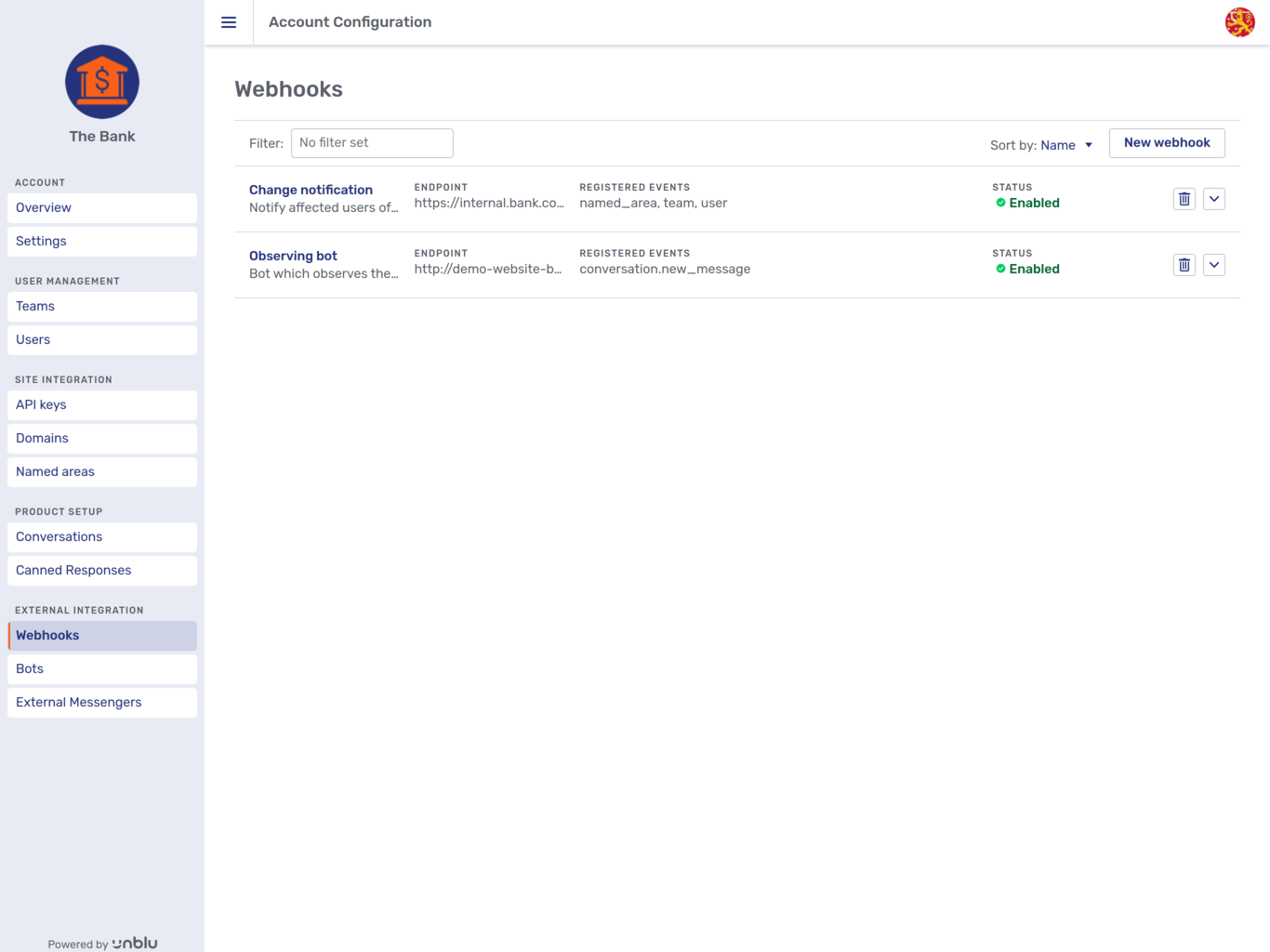Click The Bank logo in the sidebar
1270x952 pixels.
101,82
